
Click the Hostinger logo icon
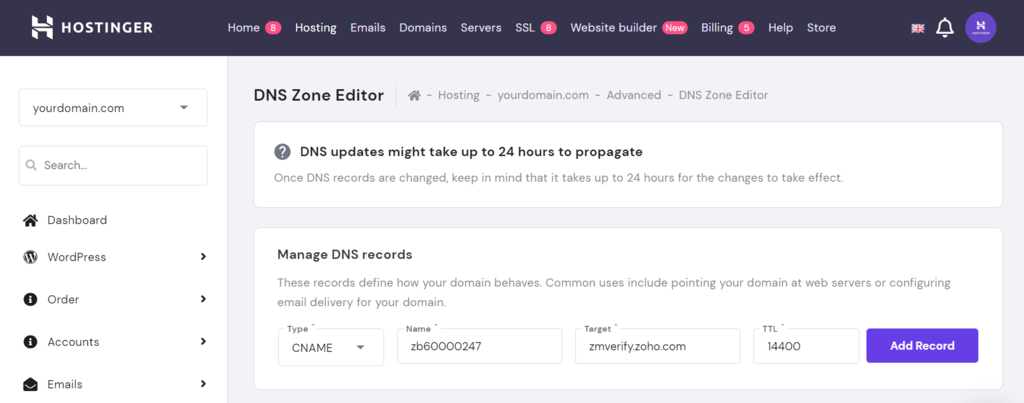42,27
